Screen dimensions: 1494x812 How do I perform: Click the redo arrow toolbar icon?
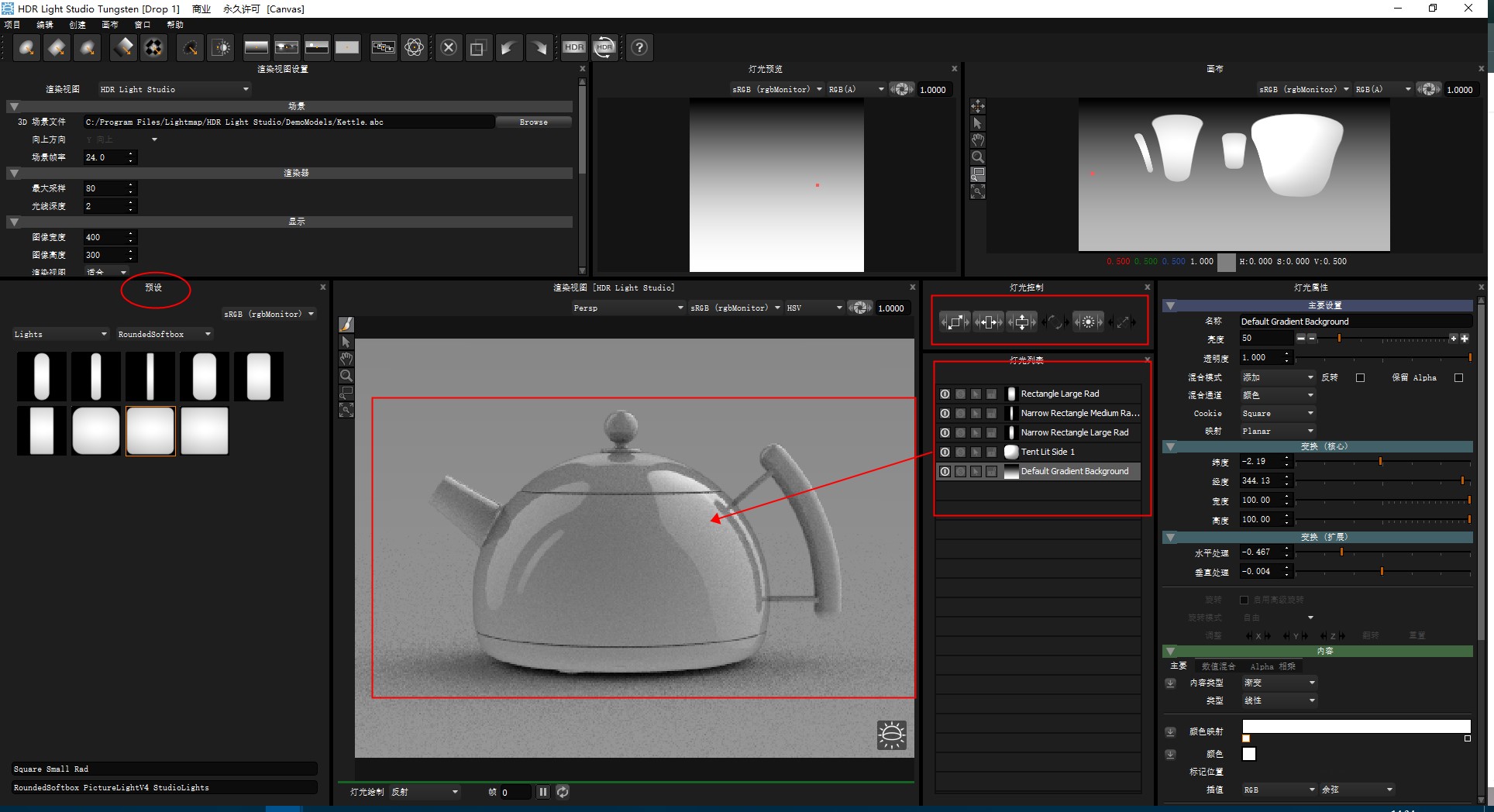click(540, 47)
